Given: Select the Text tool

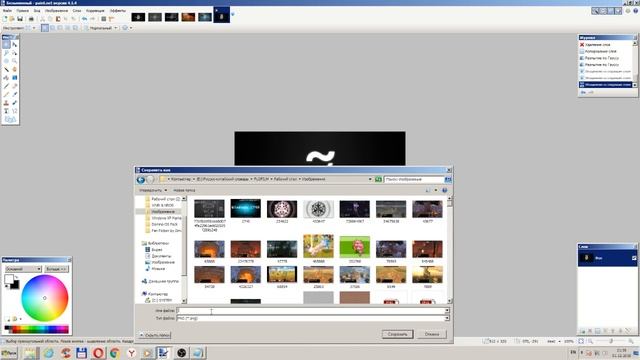Looking at the screenshot, I should 6,111.
